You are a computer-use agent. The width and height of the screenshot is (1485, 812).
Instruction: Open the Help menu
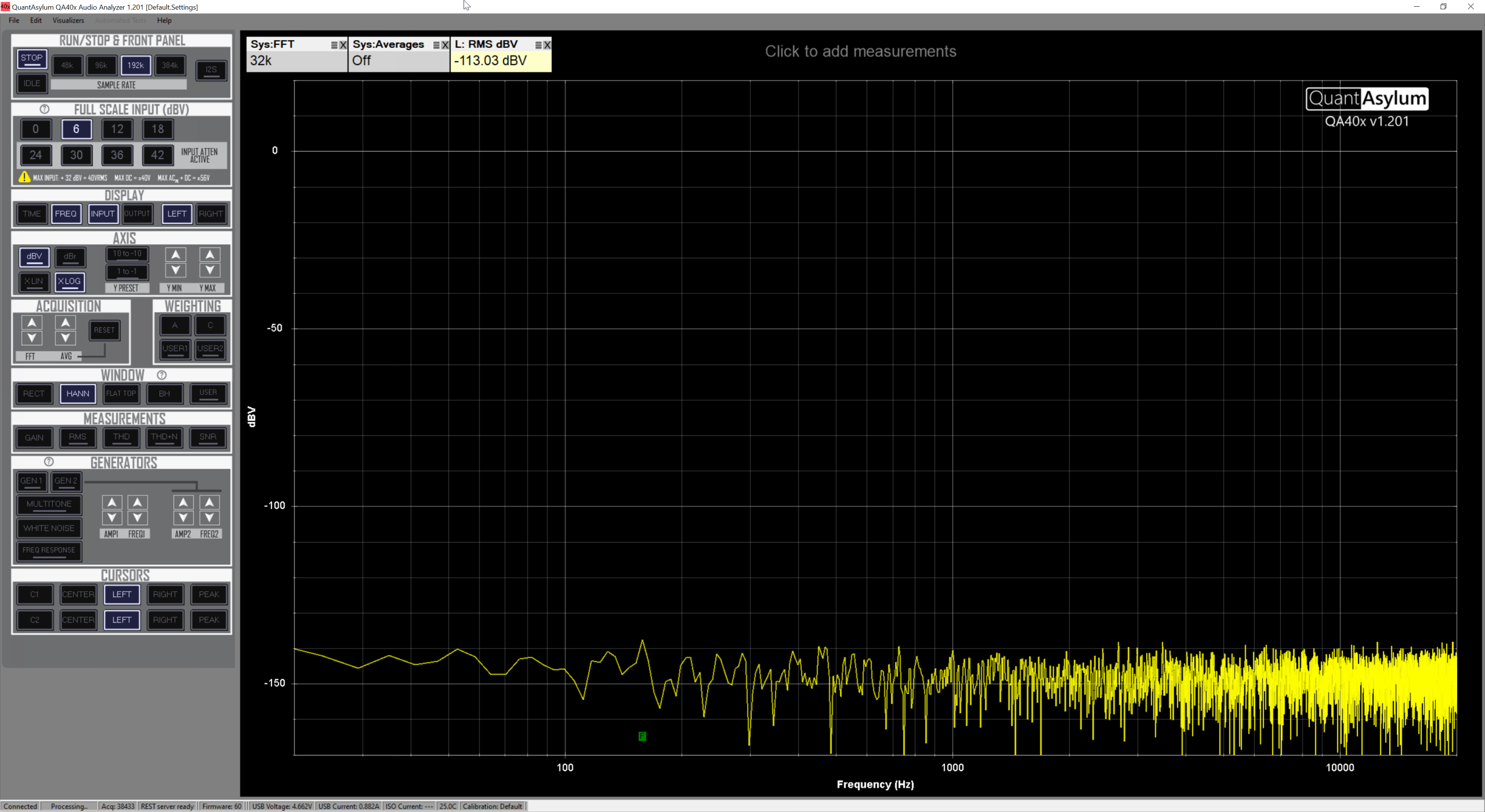[164, 20]
